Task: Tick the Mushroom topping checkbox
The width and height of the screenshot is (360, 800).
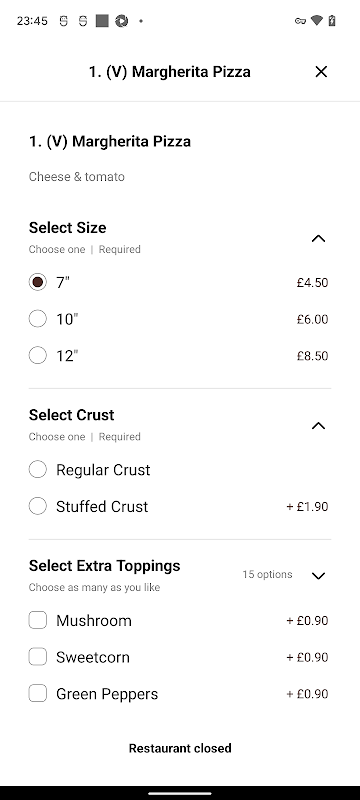Action: [38, 620]
